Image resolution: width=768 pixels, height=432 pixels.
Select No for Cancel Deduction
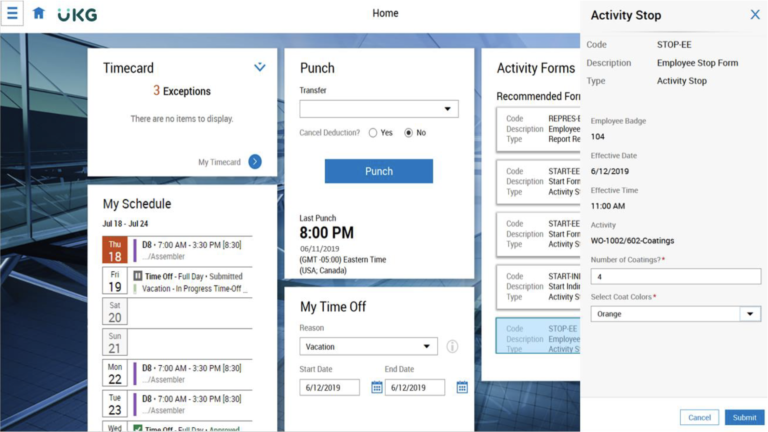409,132
